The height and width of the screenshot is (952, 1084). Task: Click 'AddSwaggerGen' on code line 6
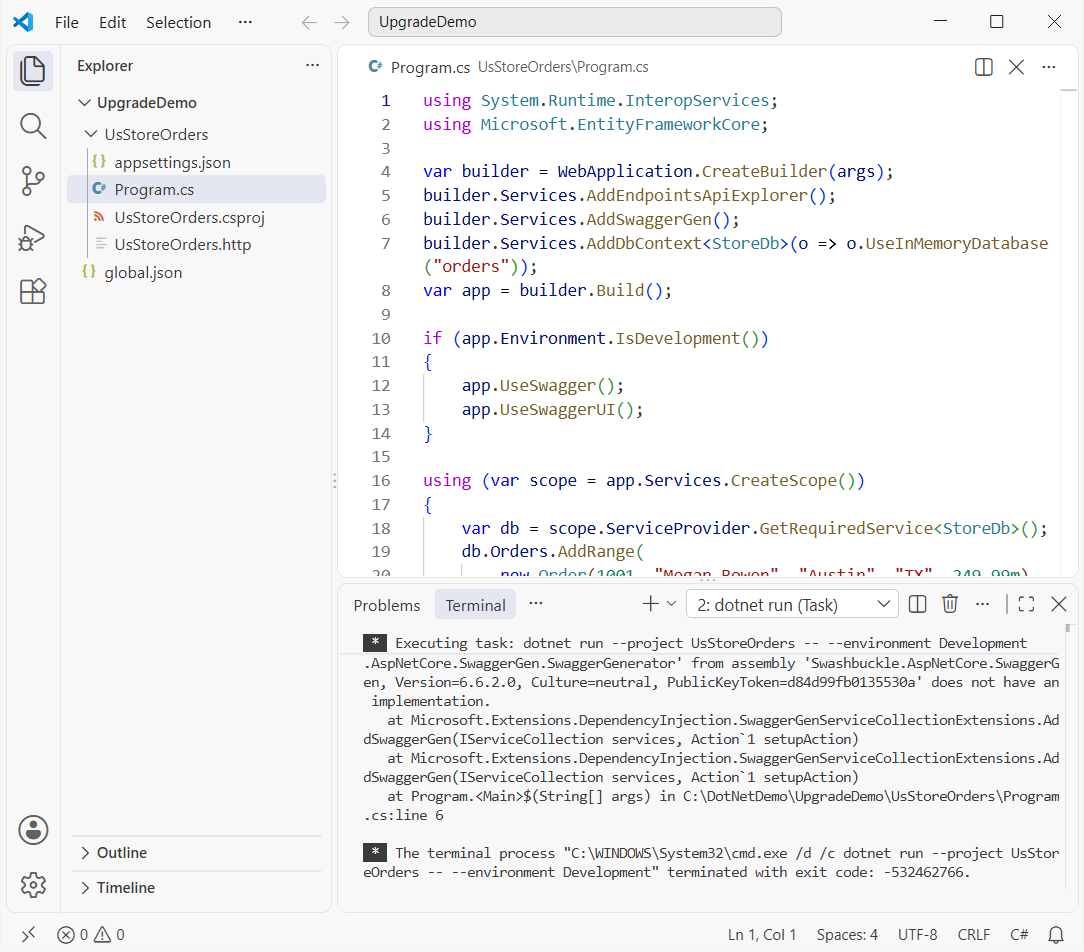click(x=648, y=220)
